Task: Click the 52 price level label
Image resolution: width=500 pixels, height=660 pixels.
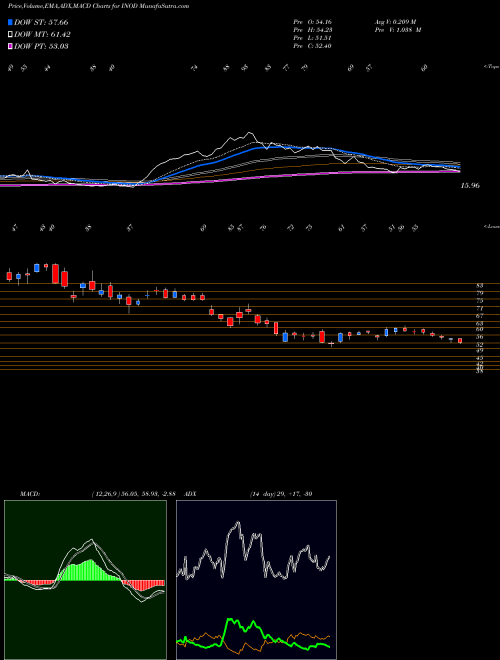Action: [x=480, y=344]
